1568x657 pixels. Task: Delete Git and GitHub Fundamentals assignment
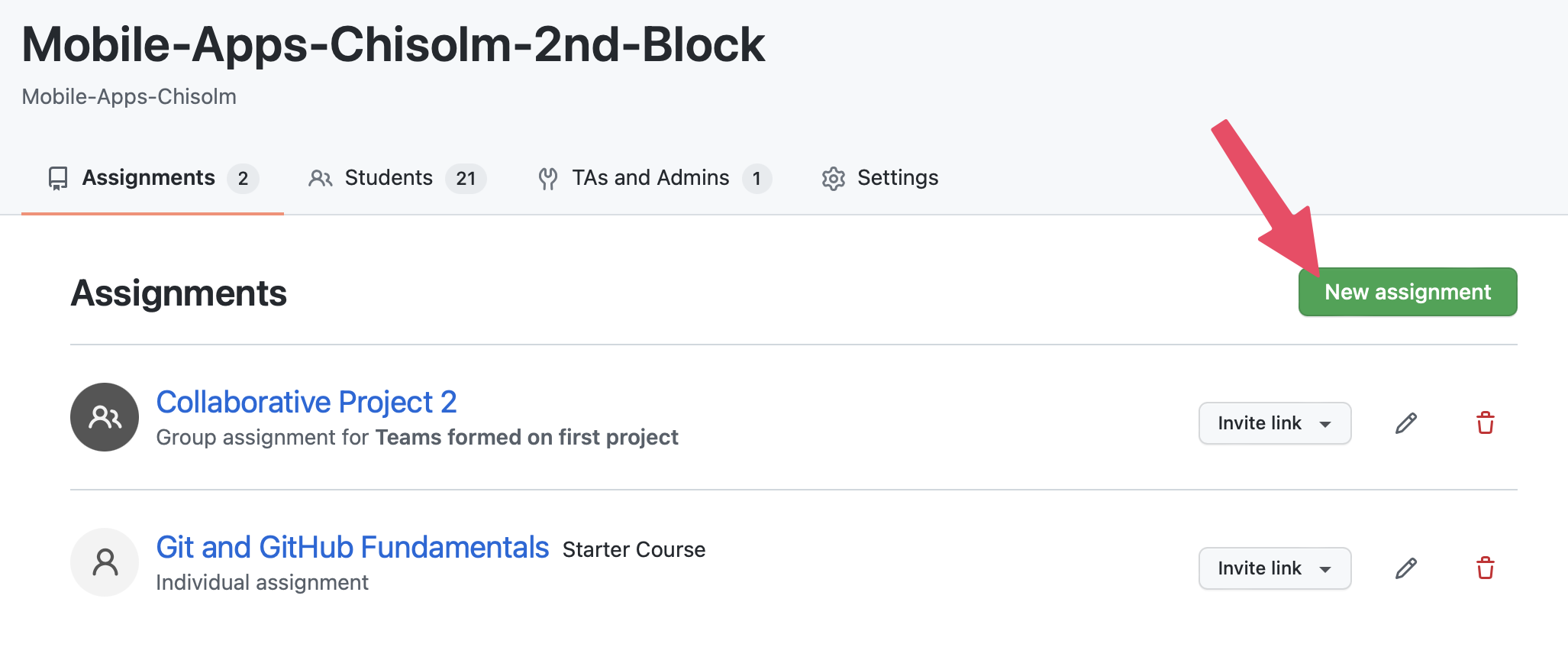click(x=1485, y=568)
